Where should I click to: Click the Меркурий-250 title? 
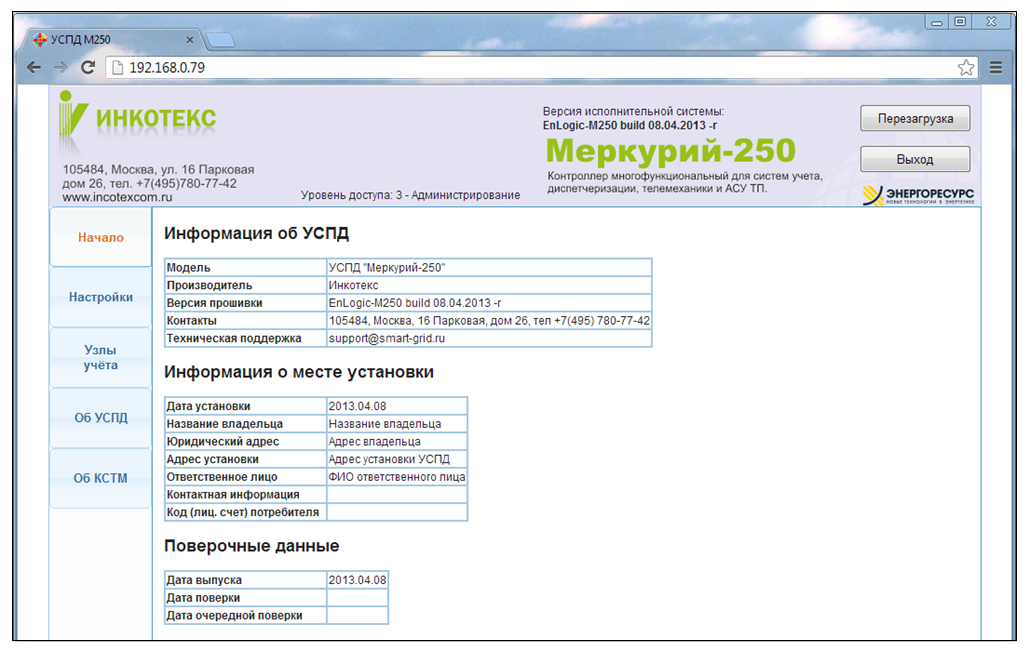670,151
